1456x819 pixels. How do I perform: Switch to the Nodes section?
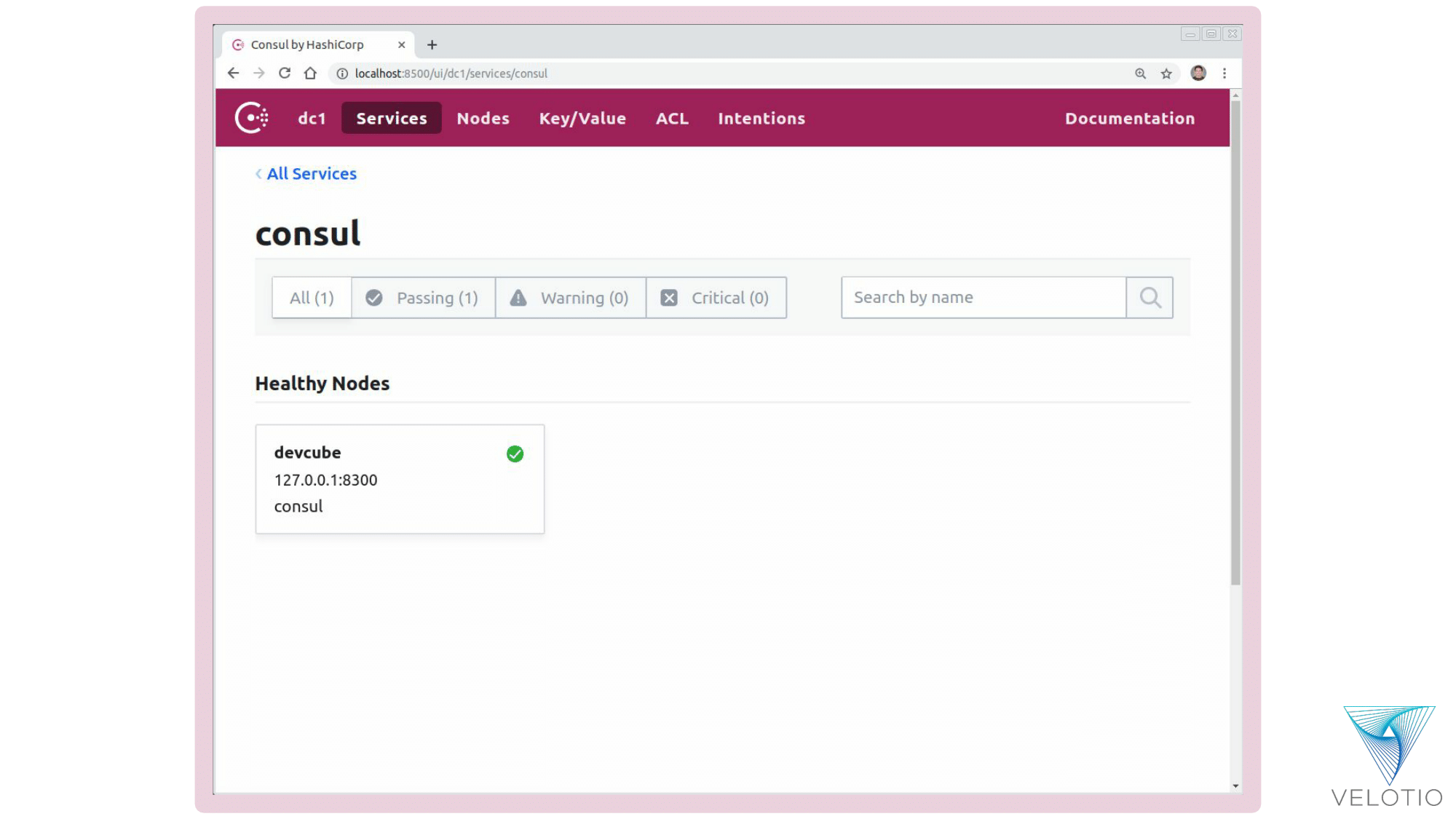(x=483, y=117)
